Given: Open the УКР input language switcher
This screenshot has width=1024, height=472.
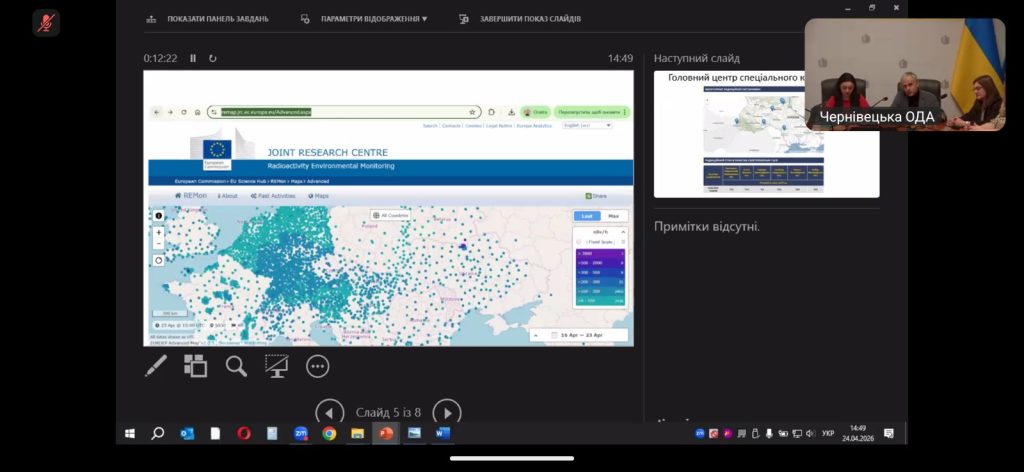Looking at the screenshot, I should (x=827, y=433).
